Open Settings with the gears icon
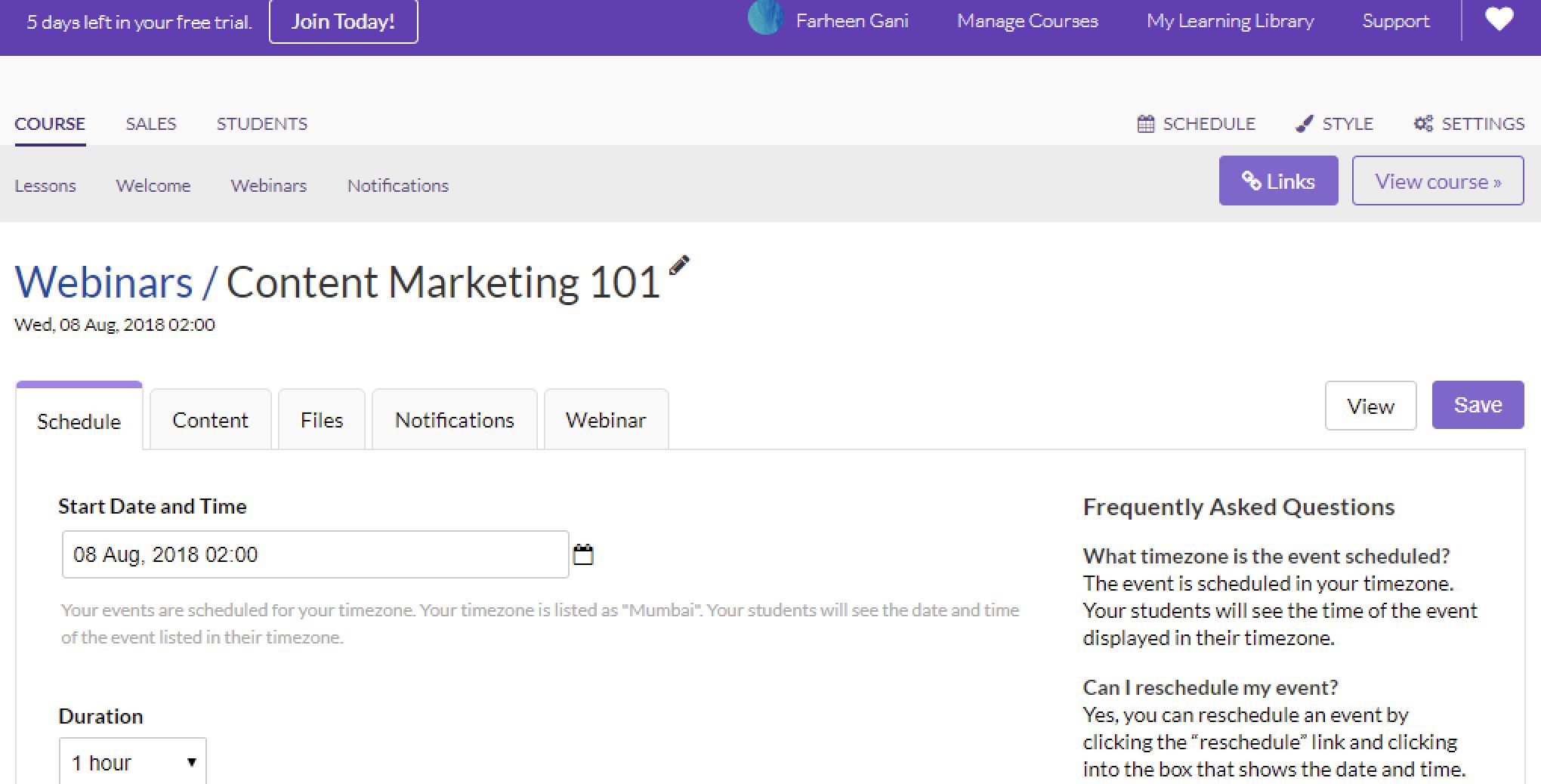The image size is (1541, 784). pos(1468,124)
